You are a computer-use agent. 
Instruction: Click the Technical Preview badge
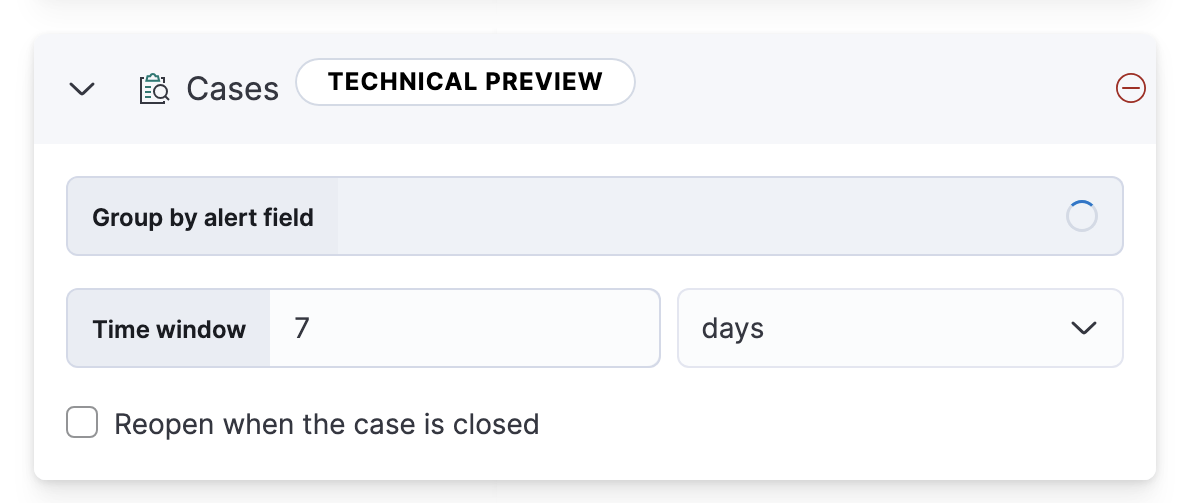tap(465, 82)
